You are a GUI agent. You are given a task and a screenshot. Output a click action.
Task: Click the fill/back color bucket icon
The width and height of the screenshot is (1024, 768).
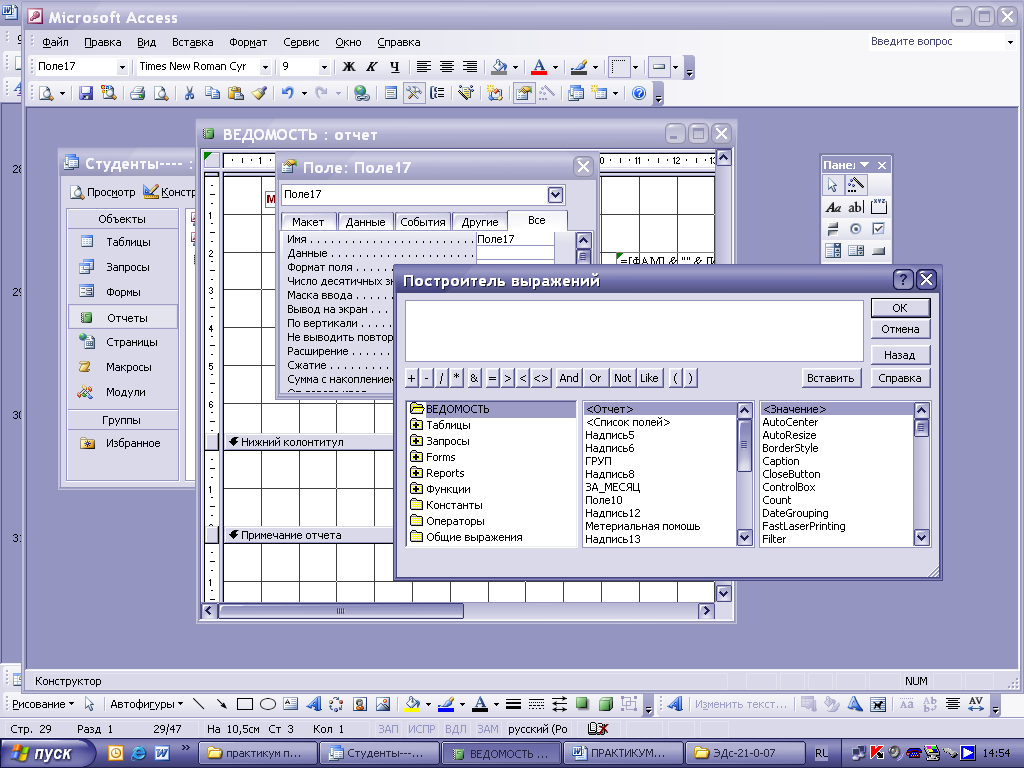click(x=500, y=67)
